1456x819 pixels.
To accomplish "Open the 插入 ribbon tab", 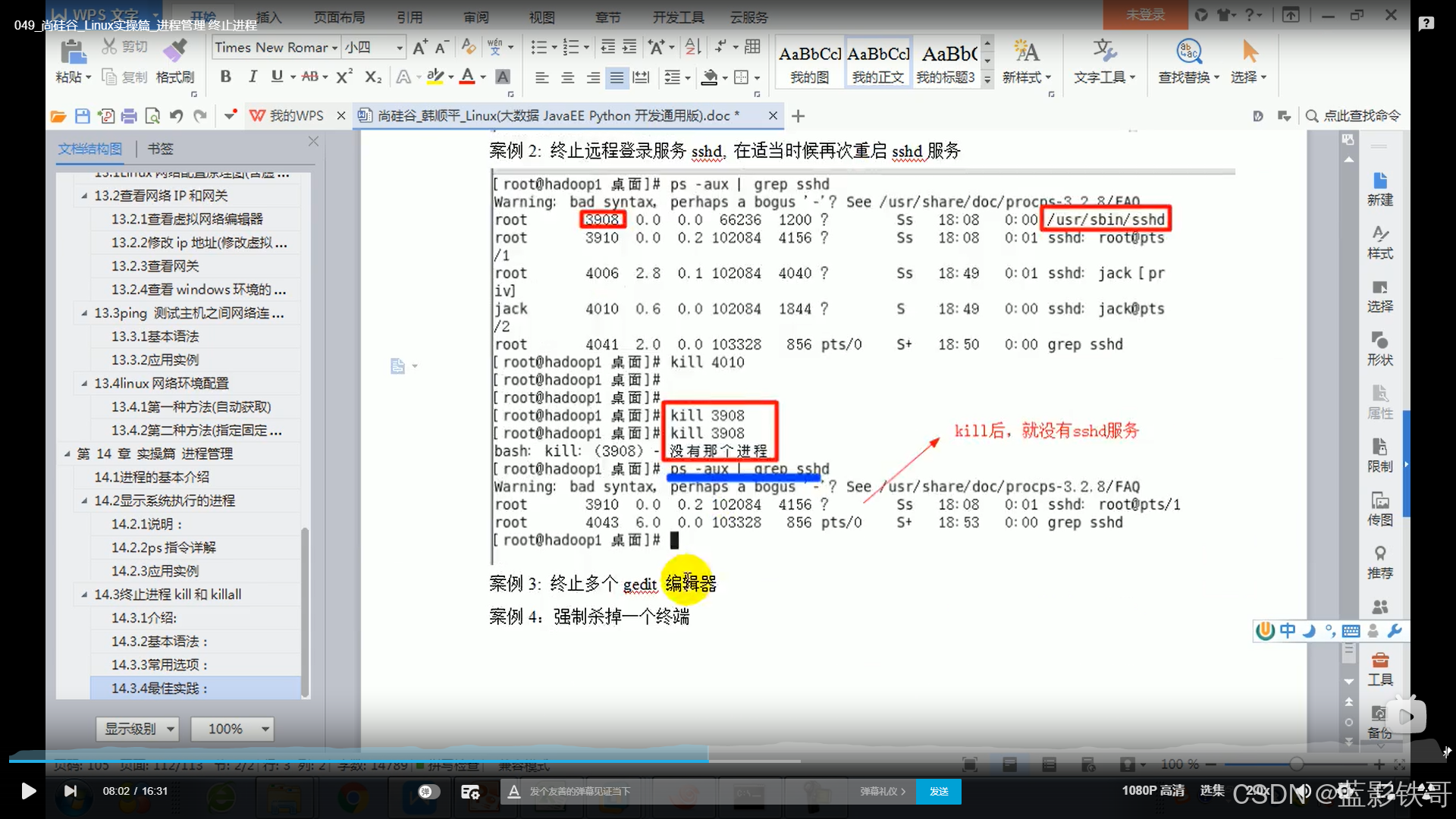I will [268, 17].
